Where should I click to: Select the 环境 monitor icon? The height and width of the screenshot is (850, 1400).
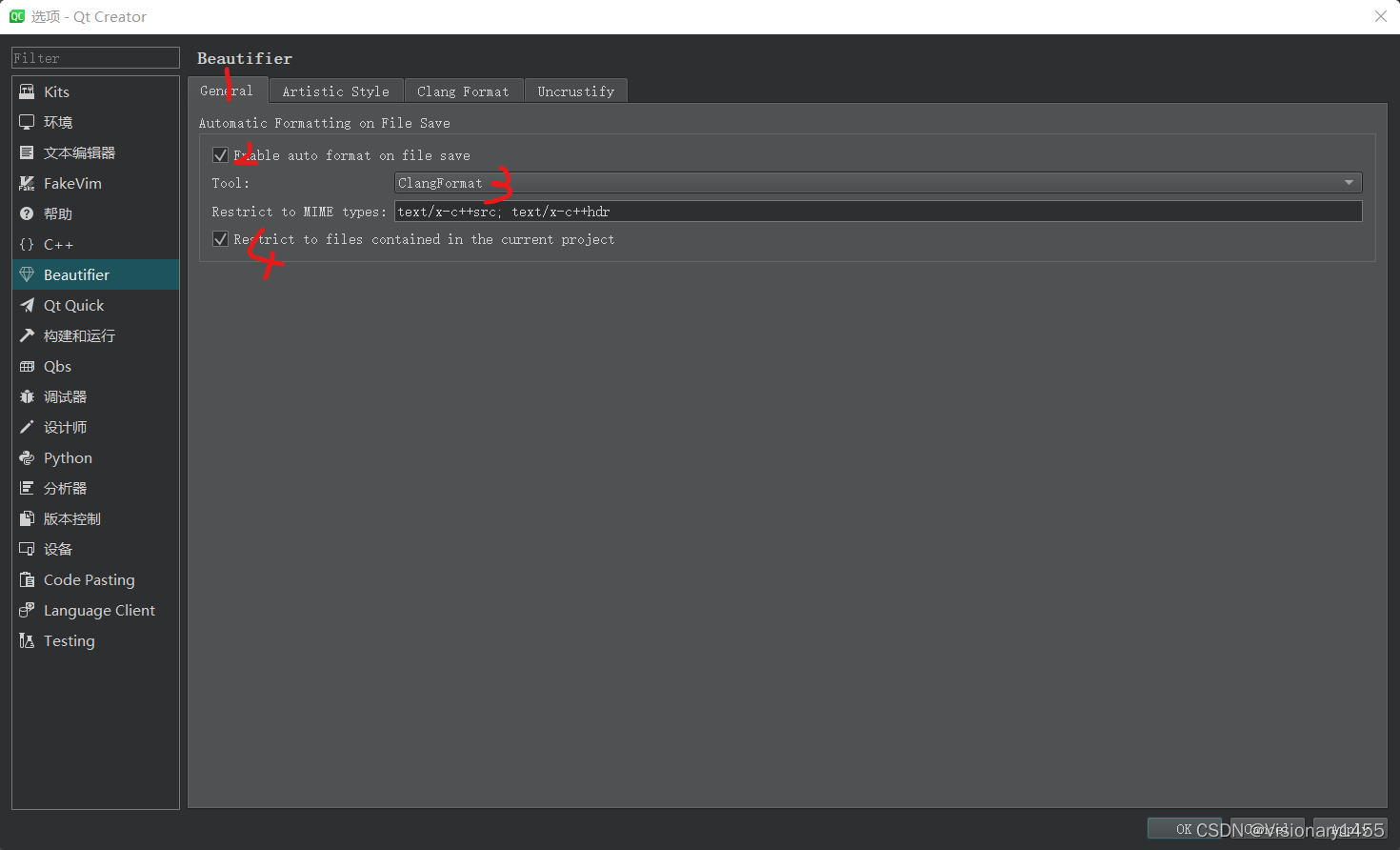click(x=27, y=122)
